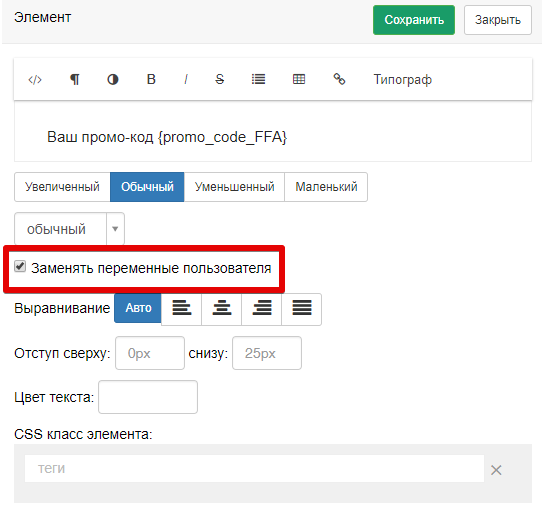
Task: Insert a table via toolbar icon
Action: 299,80
